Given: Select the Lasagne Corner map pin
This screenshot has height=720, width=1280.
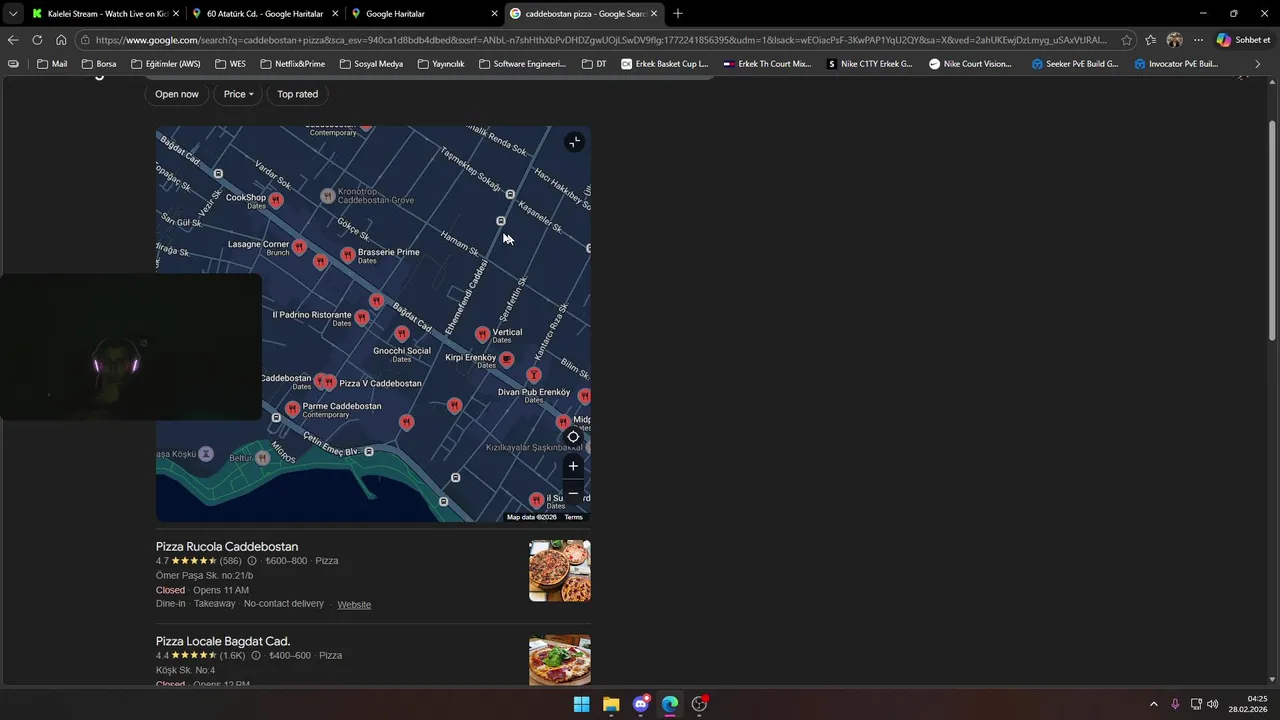Looking at the screenshot, I should click(299, 246).
